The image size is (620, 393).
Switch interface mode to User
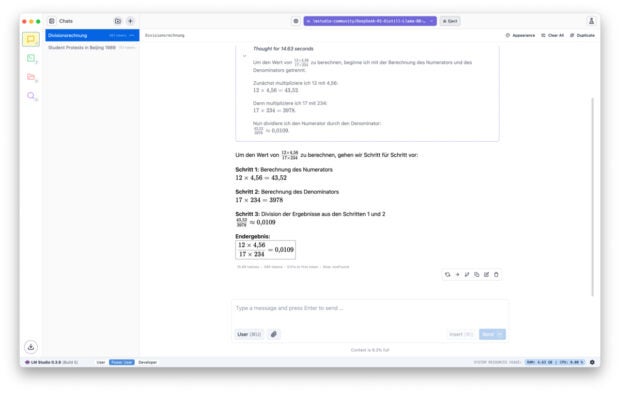click(101, 362)
